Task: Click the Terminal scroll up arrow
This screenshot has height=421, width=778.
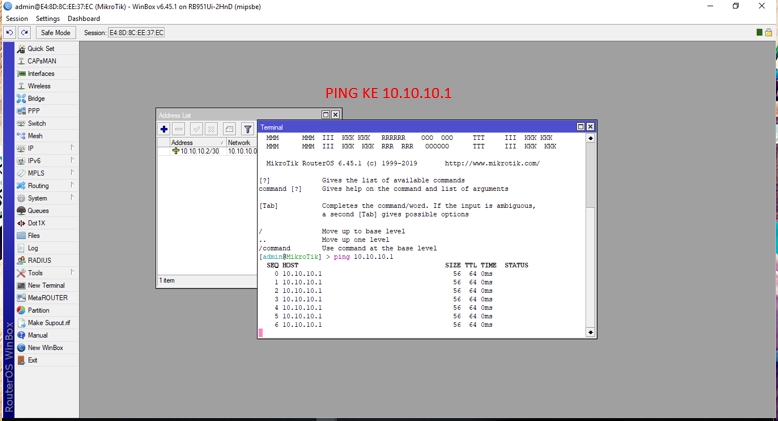Action: (590, 138)
